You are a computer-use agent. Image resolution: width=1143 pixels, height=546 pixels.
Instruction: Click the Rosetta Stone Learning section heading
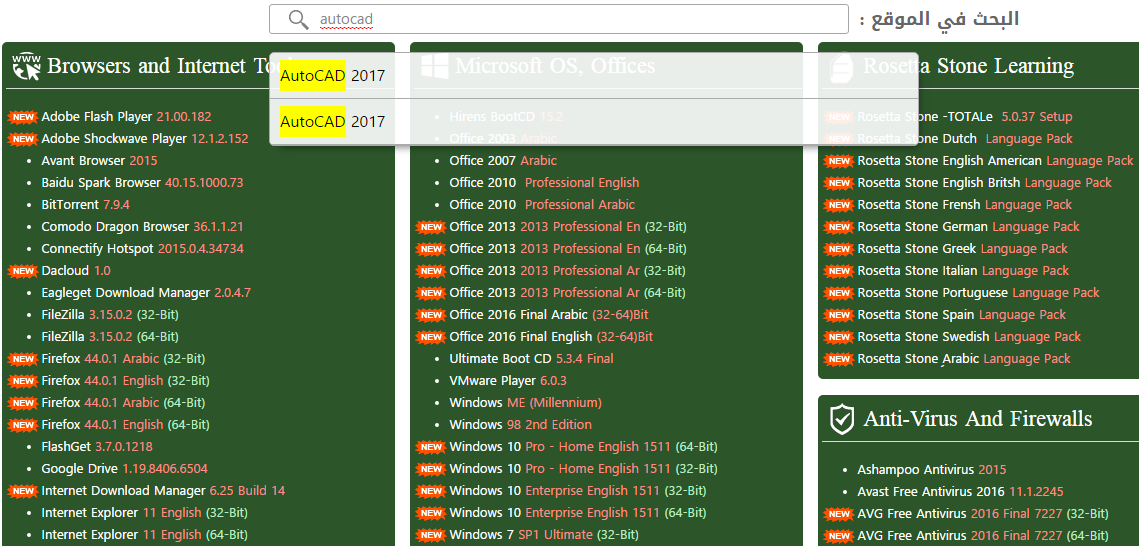pos(968,66)
